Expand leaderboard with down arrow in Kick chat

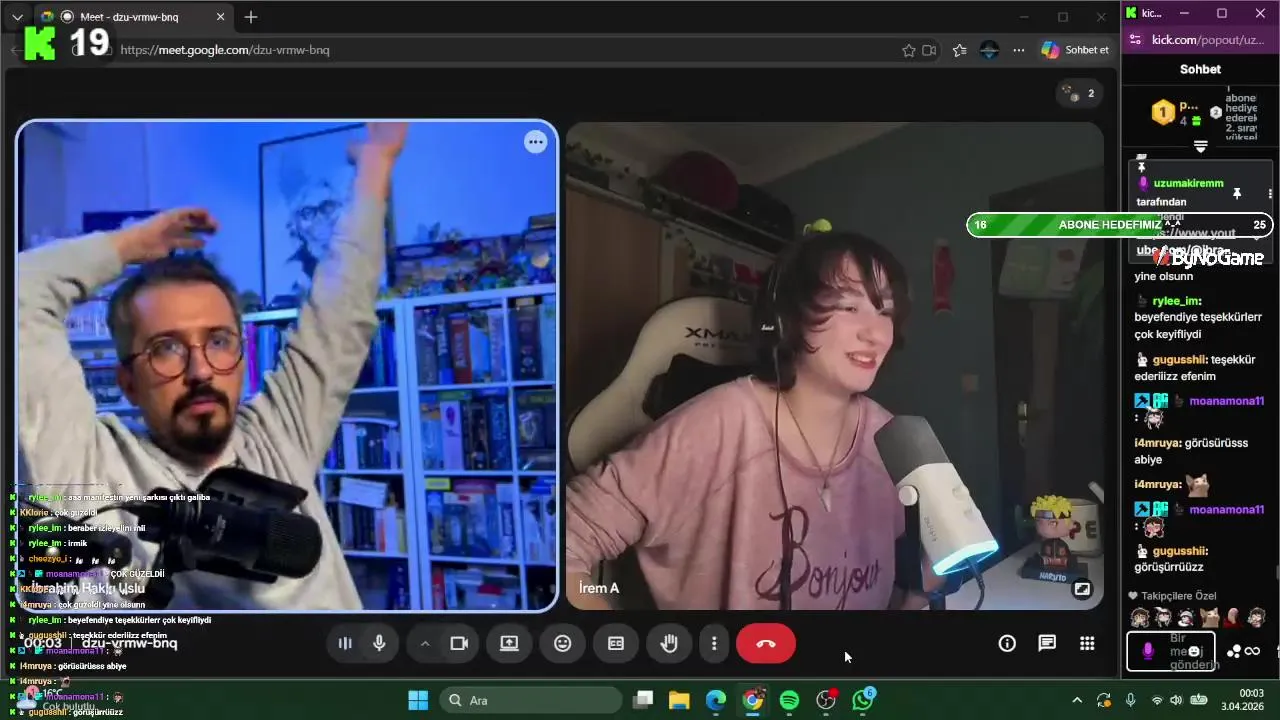[x=1201, y=146]
